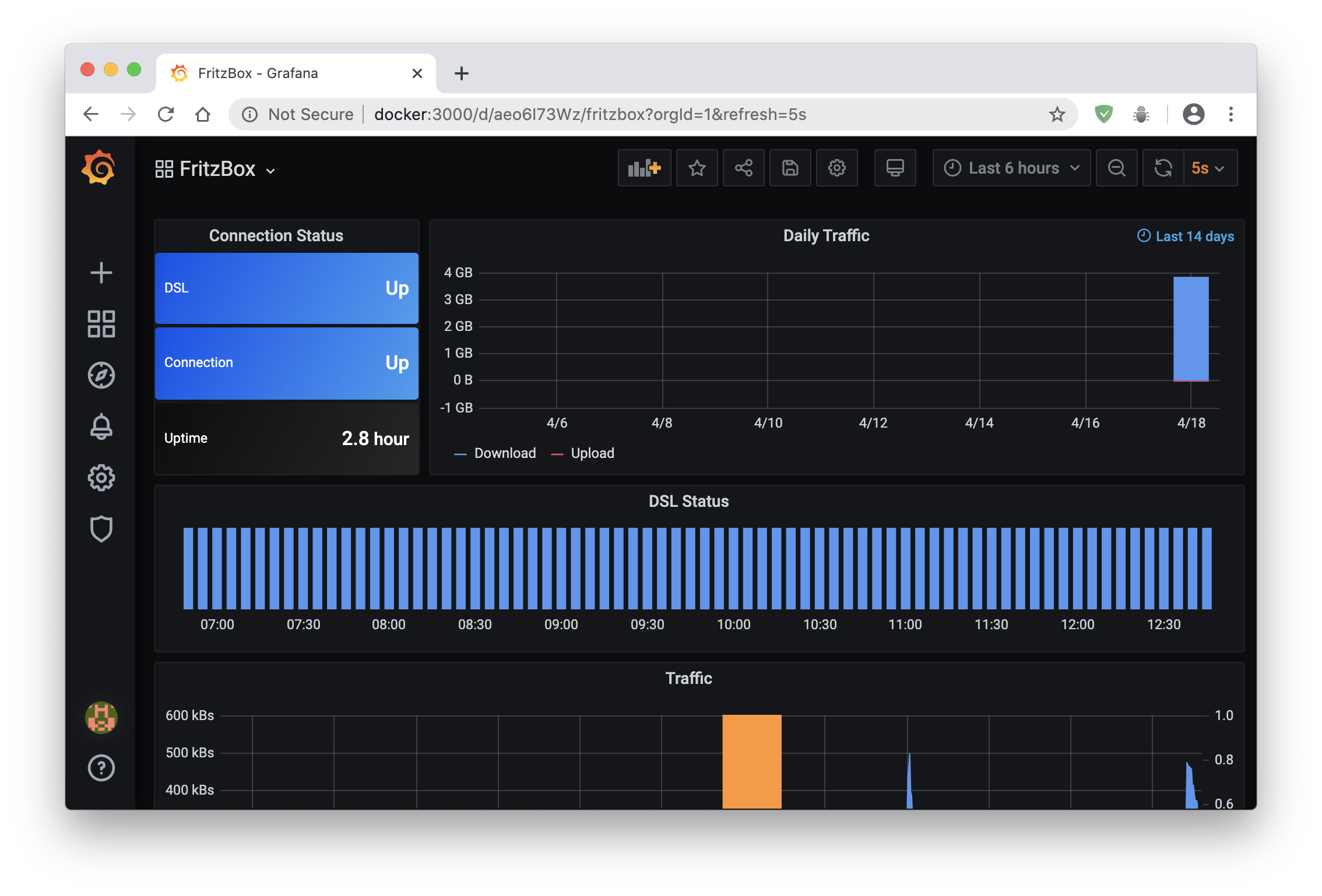Open dashboard settings gear
The width and height of the screenshot is (1322, 896).
coord(836,168)
